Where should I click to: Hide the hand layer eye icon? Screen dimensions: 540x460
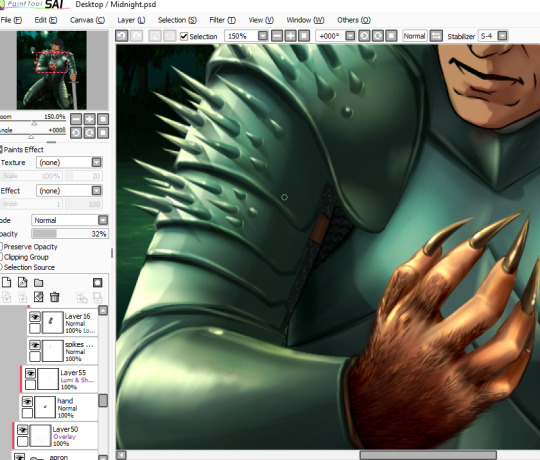pos(27,401)
